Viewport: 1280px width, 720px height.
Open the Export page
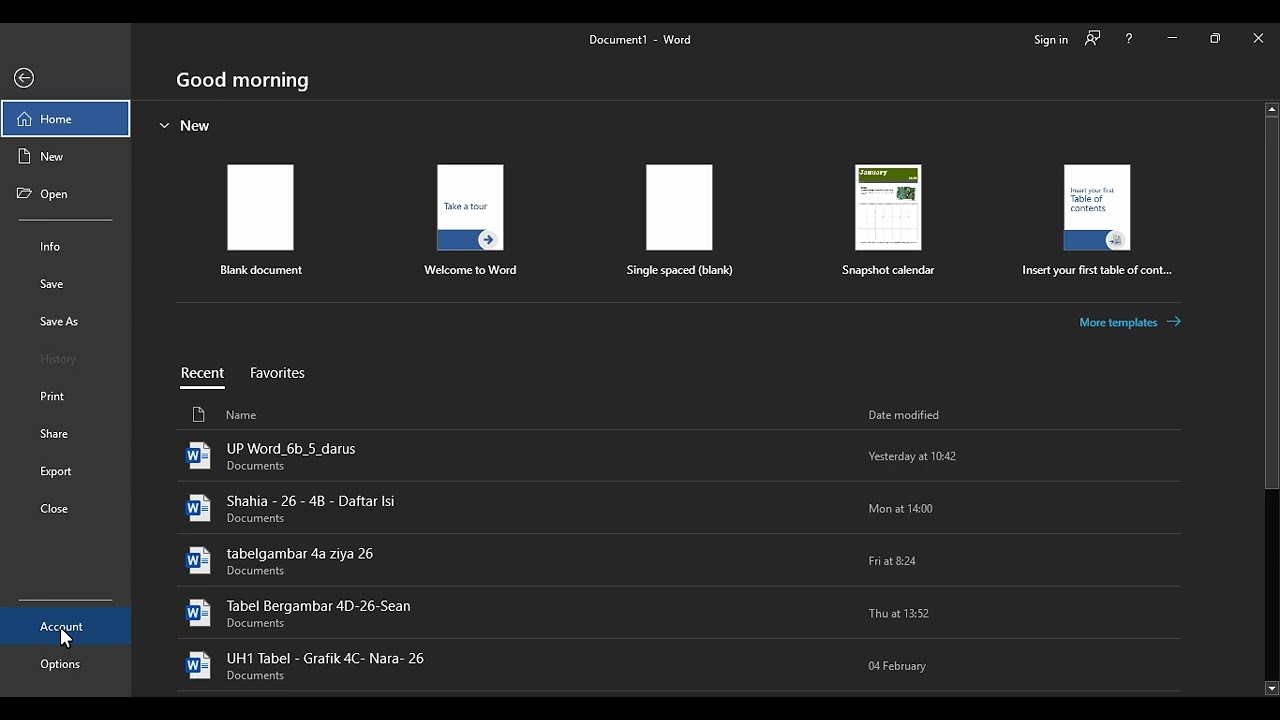[x=66, y=471]
